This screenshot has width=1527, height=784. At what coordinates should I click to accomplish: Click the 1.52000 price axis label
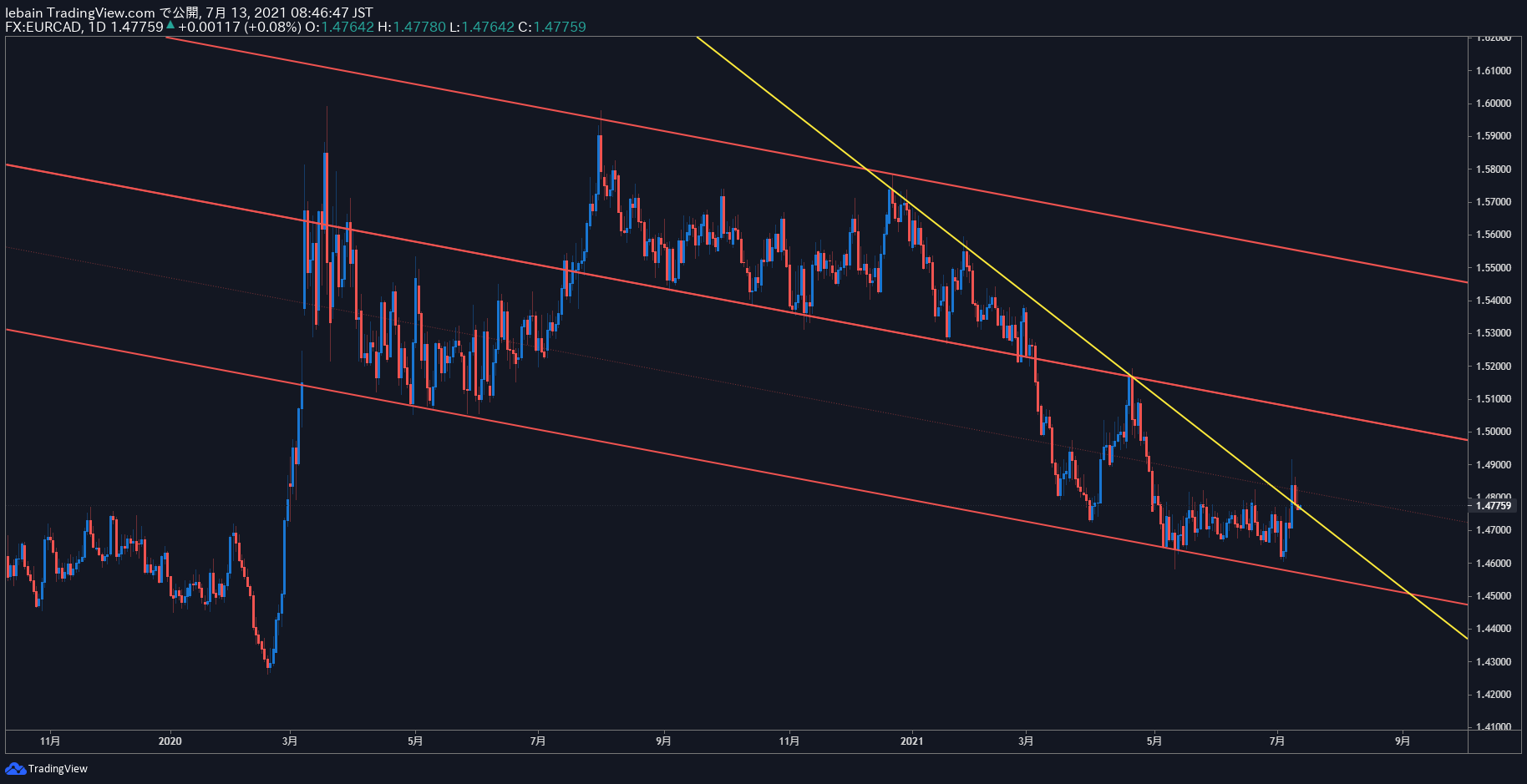click(1494, 367)
